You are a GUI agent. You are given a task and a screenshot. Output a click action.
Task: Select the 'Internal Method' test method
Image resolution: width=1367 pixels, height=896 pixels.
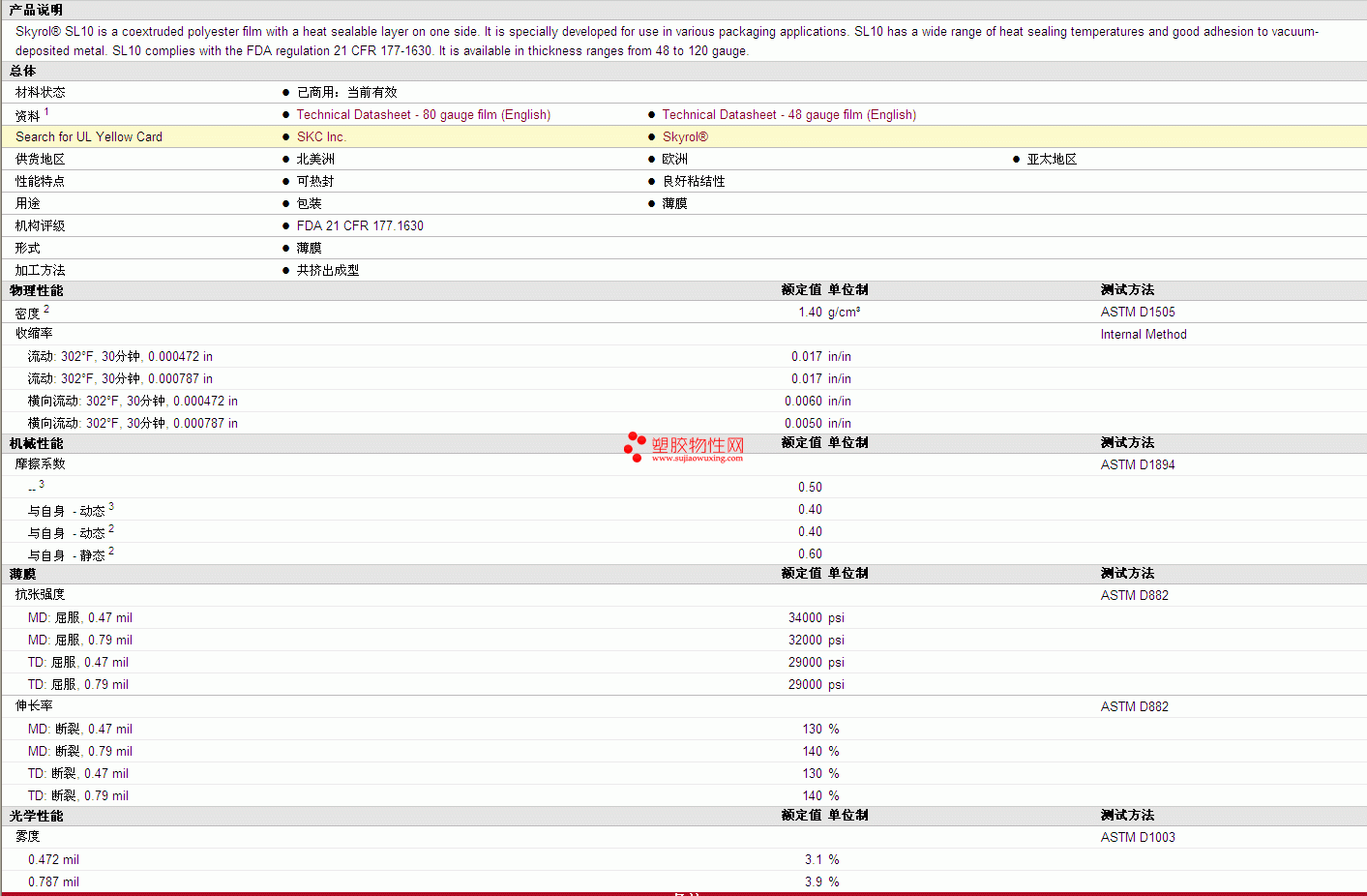1144,334
